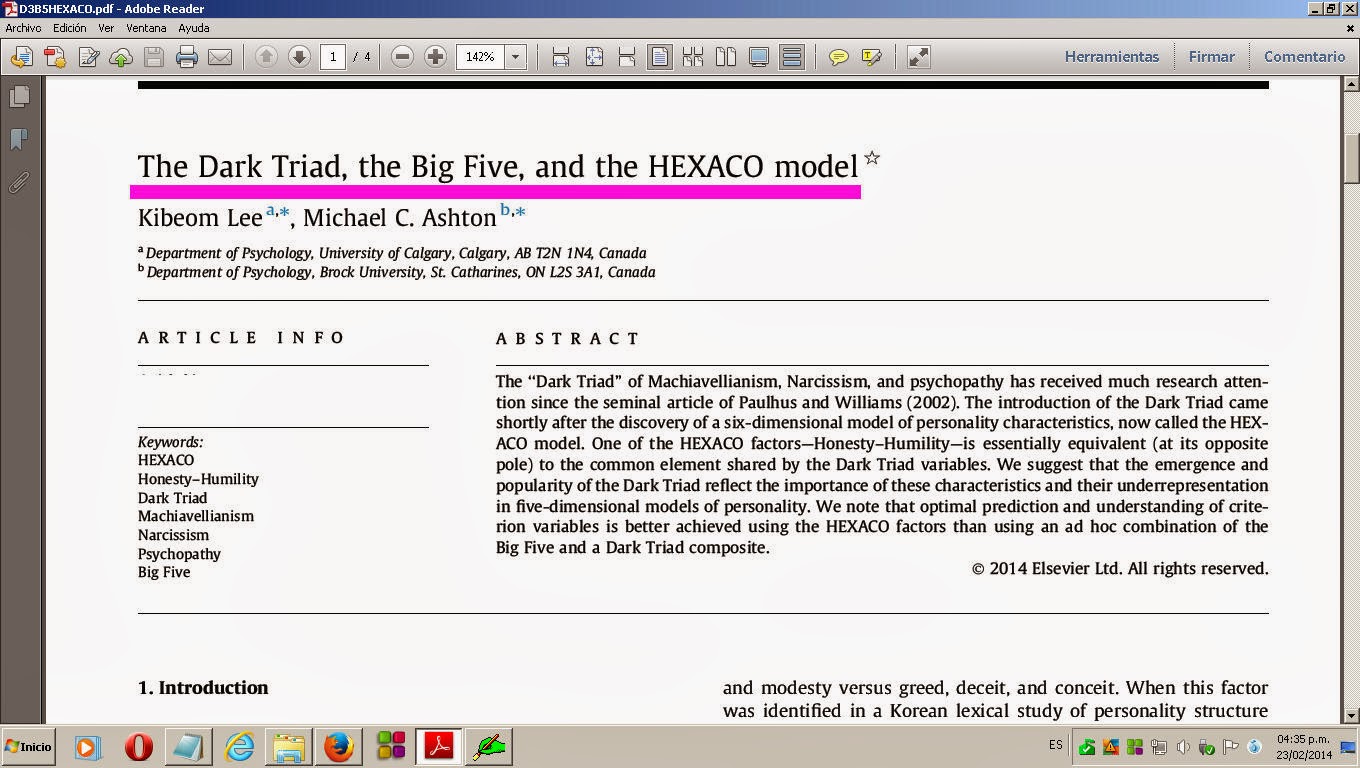Zoom out with the minus button
The height and width of the screenshot is (768, 1360).
[402, 57]
